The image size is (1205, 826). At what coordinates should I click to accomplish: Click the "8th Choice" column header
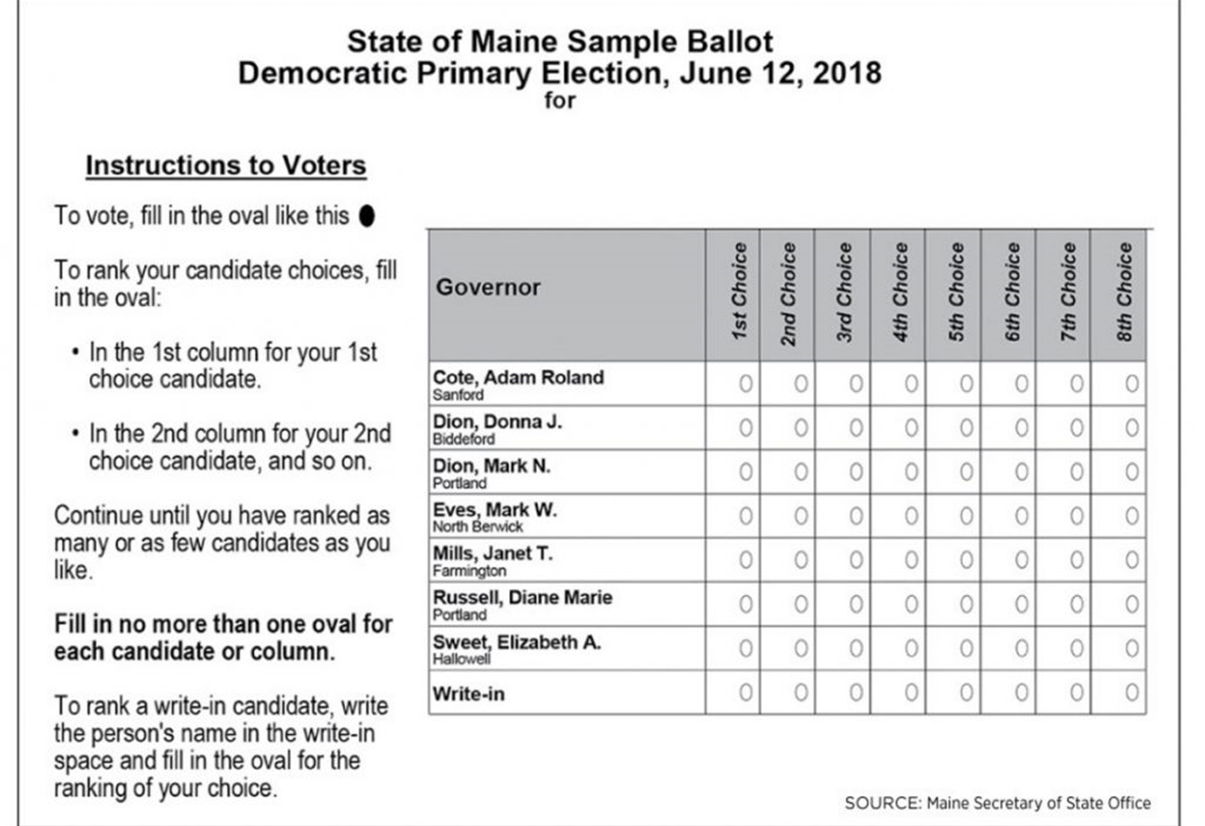click(1125, 292)
